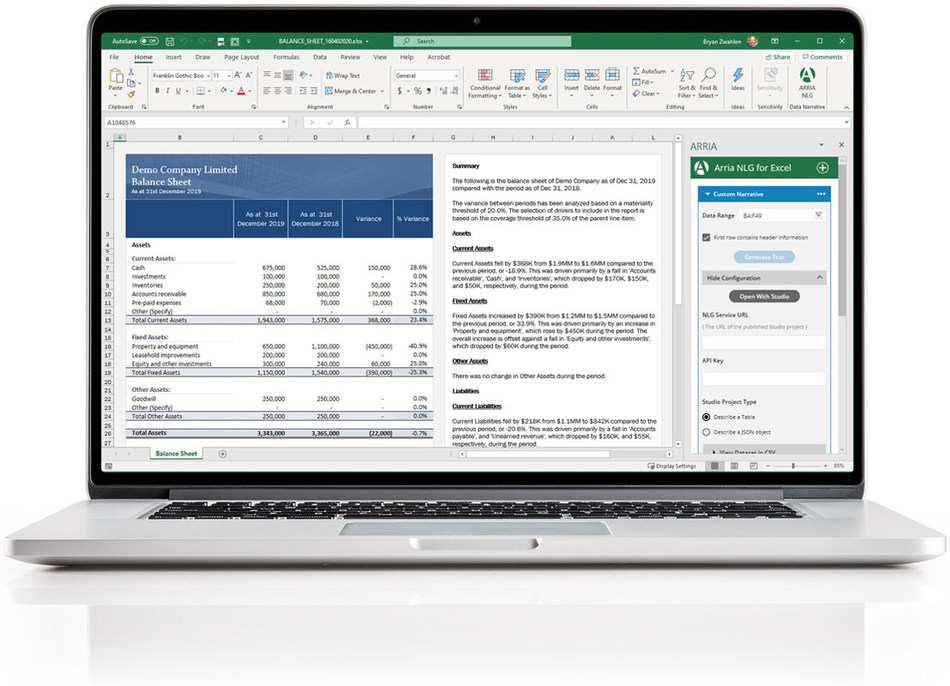Select the Balance Sheet sheet tab

point(176,453)
